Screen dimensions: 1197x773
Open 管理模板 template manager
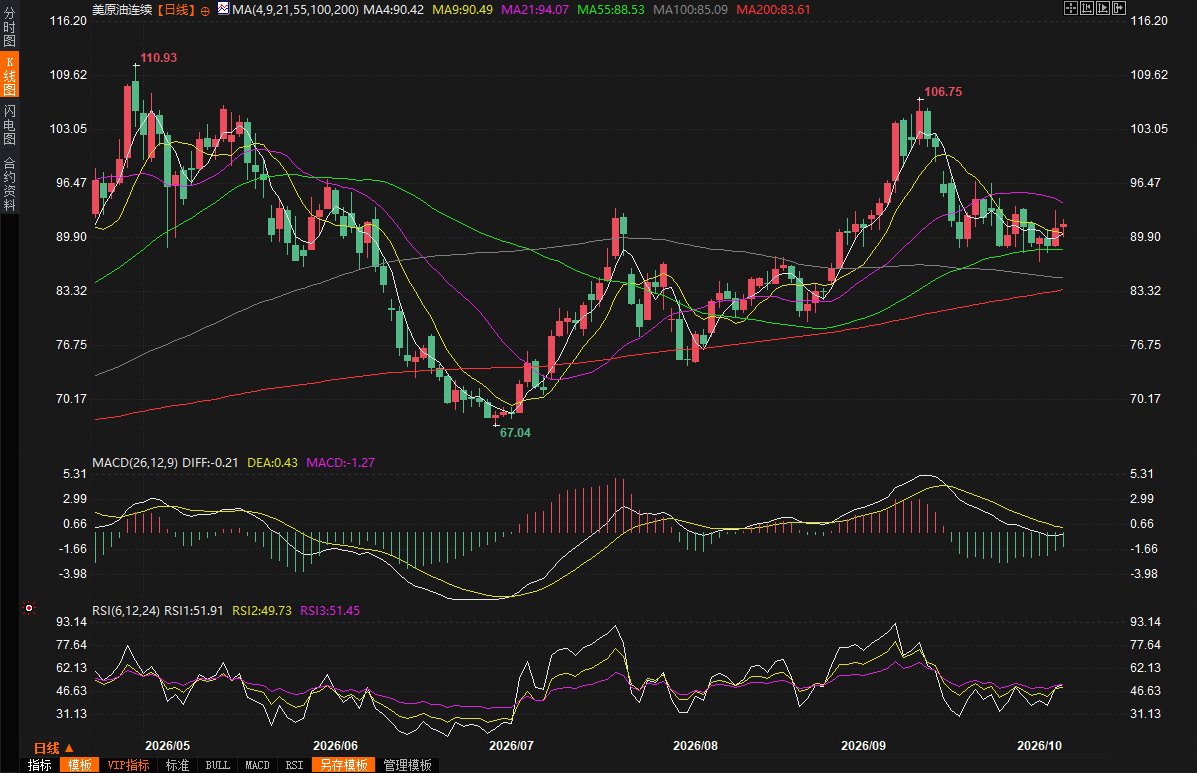[408, 765]
